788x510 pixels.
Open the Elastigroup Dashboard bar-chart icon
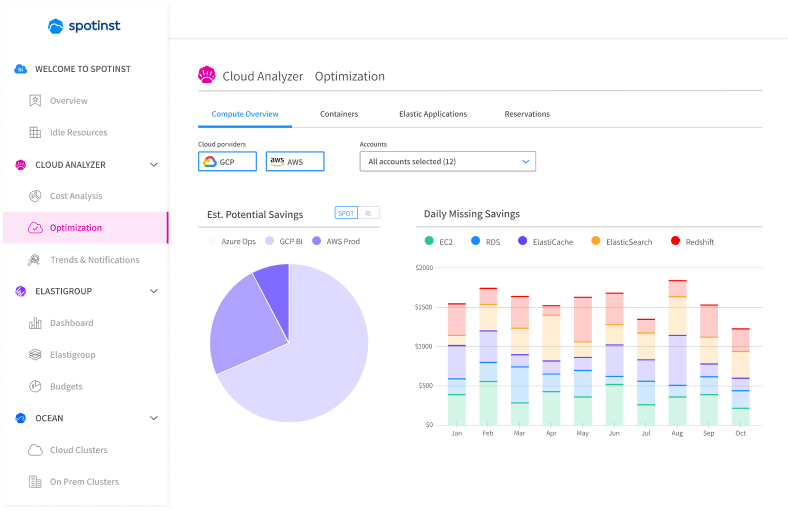coord(35,323)
